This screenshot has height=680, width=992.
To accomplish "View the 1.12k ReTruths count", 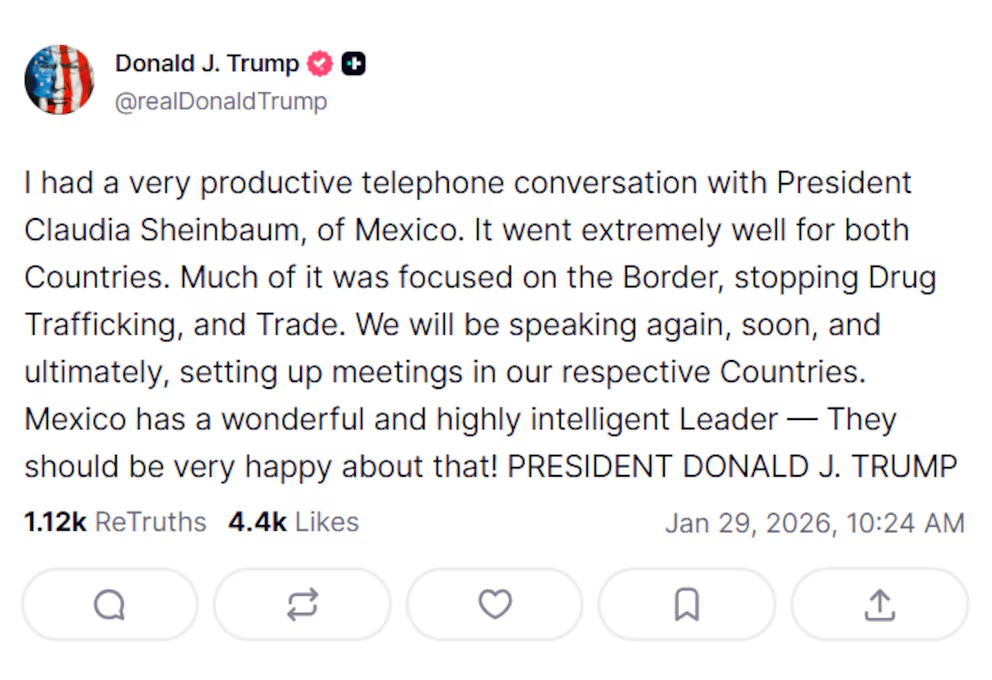I will point(56,522).
